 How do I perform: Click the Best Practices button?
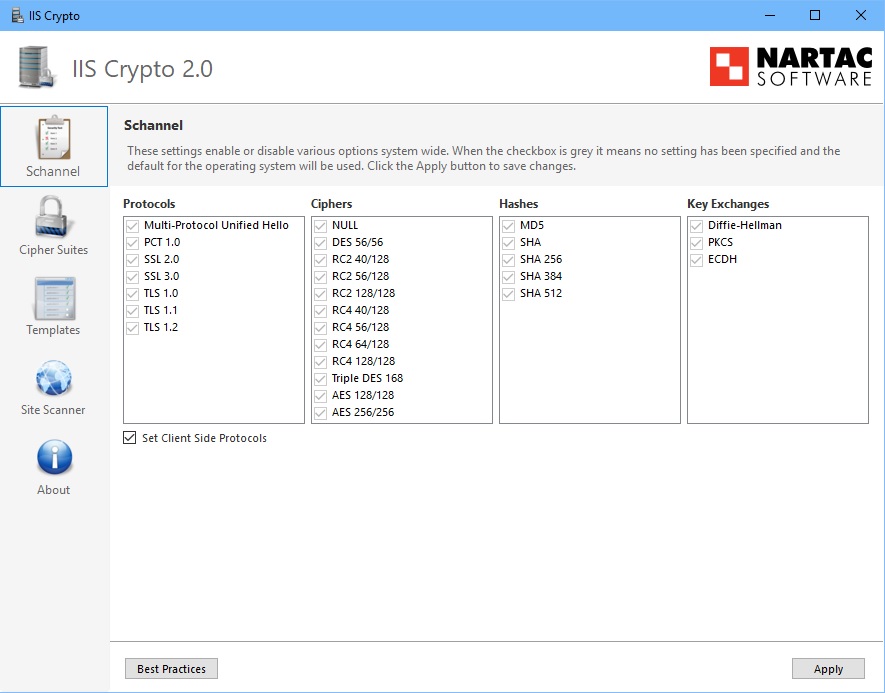pos(171,669)
